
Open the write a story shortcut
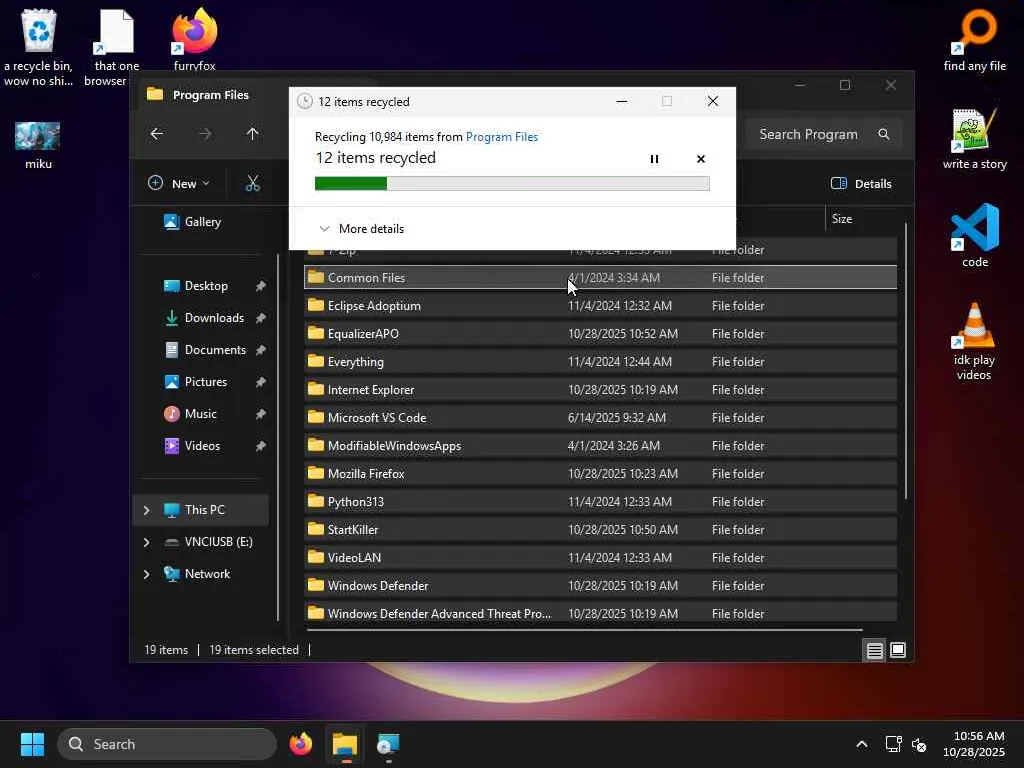click(x=975, y=139)
